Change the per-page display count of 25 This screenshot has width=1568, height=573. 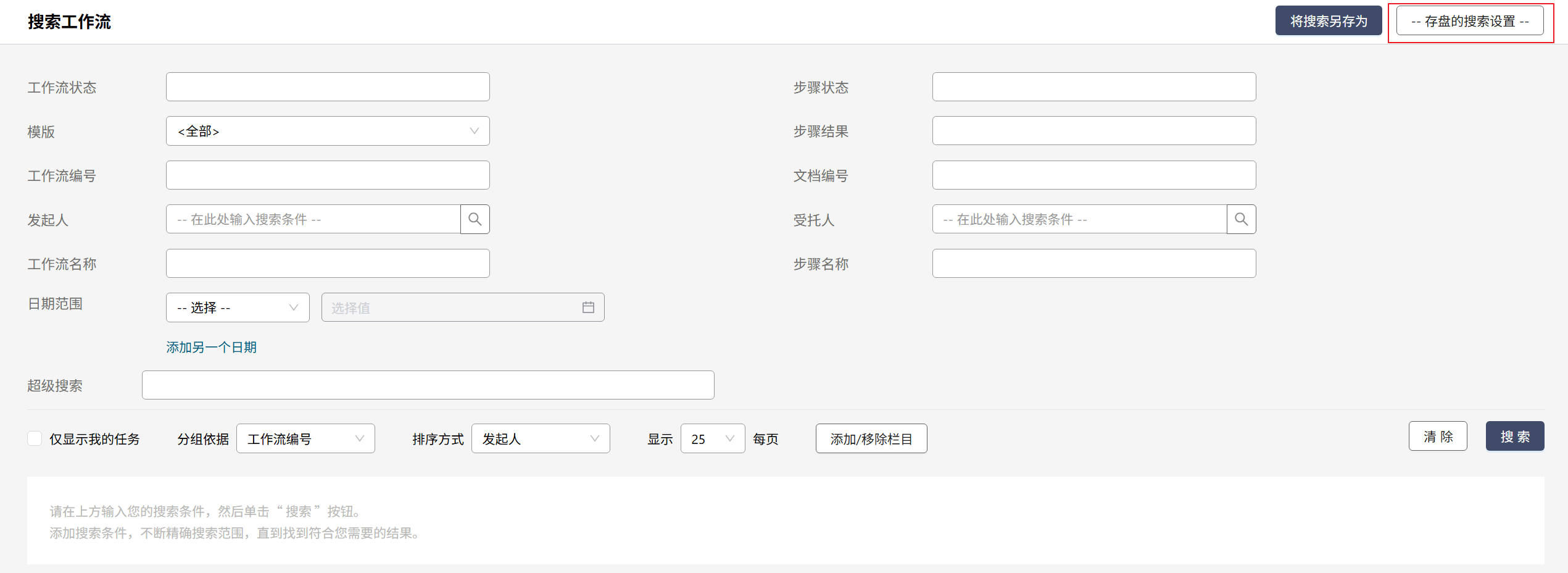tap(712, 439)
